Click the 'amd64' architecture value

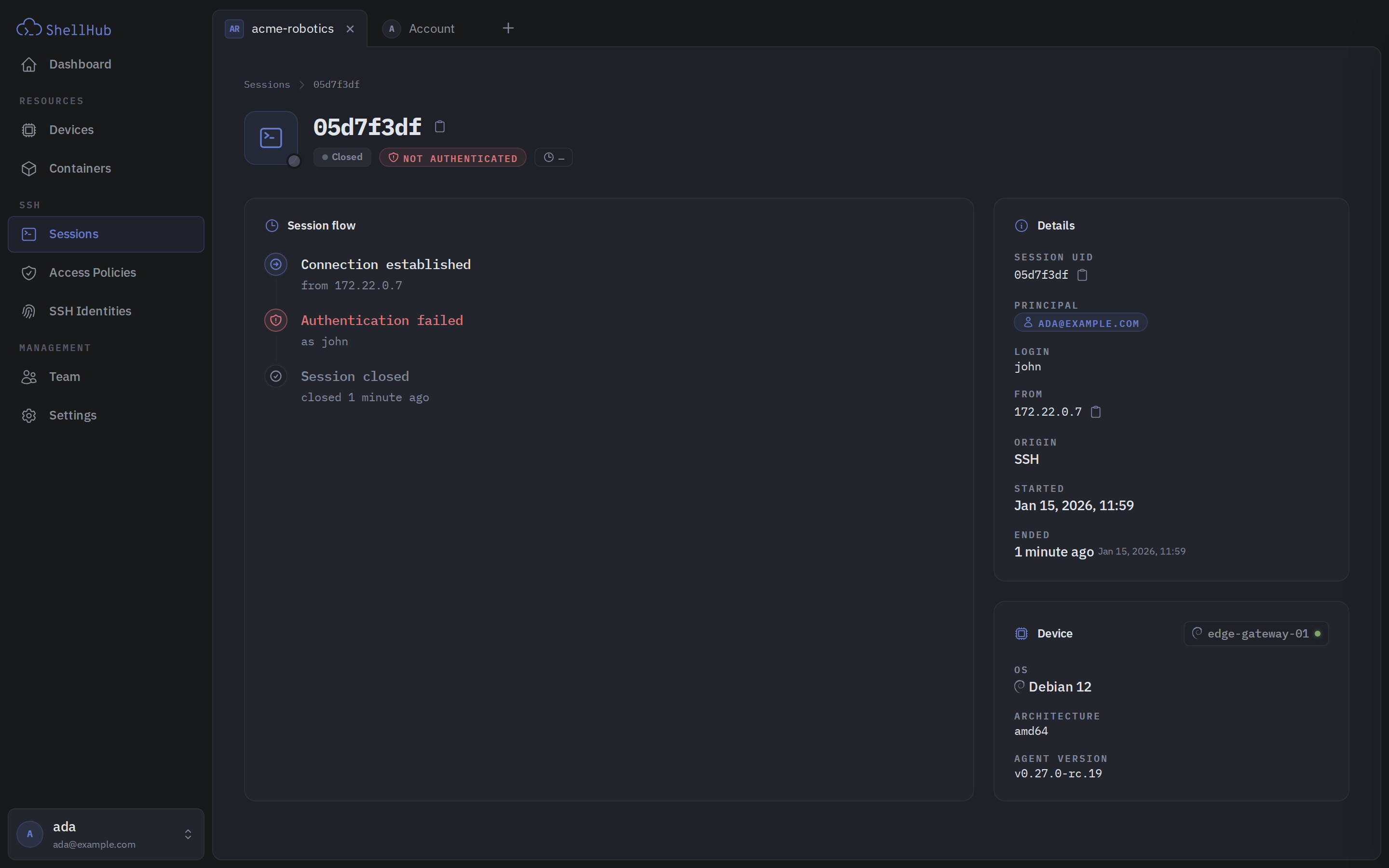tap(1031, 731)
